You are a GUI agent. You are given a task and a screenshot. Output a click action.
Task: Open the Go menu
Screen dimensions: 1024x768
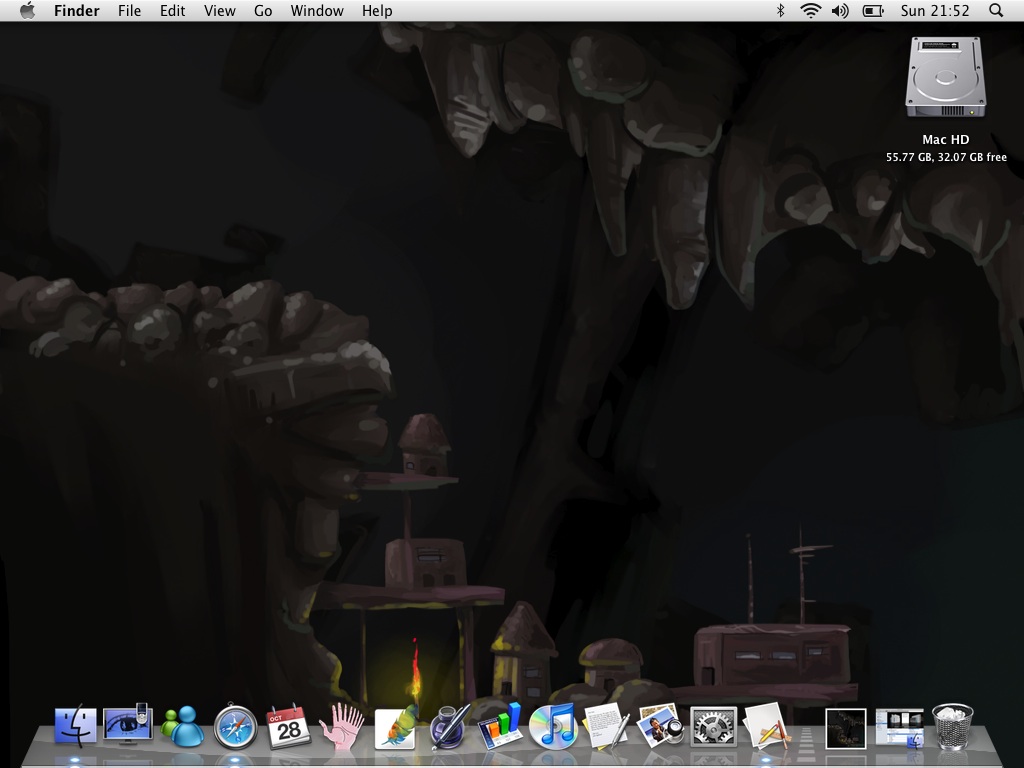pos(263,10)
